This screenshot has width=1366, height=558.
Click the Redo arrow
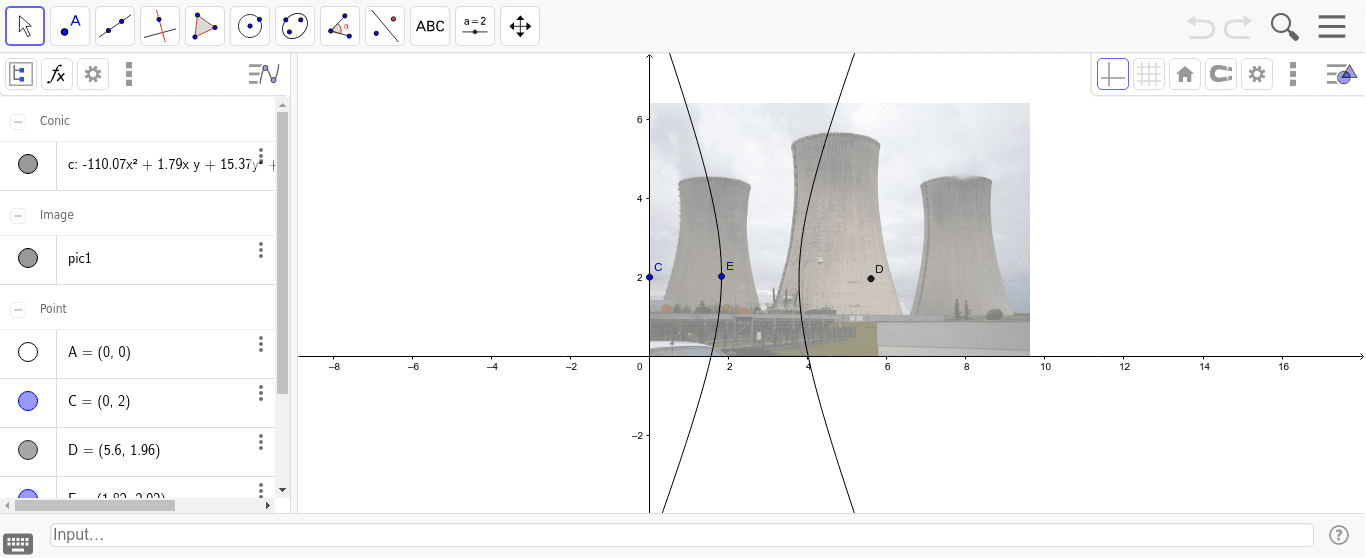pos(1238,27)
